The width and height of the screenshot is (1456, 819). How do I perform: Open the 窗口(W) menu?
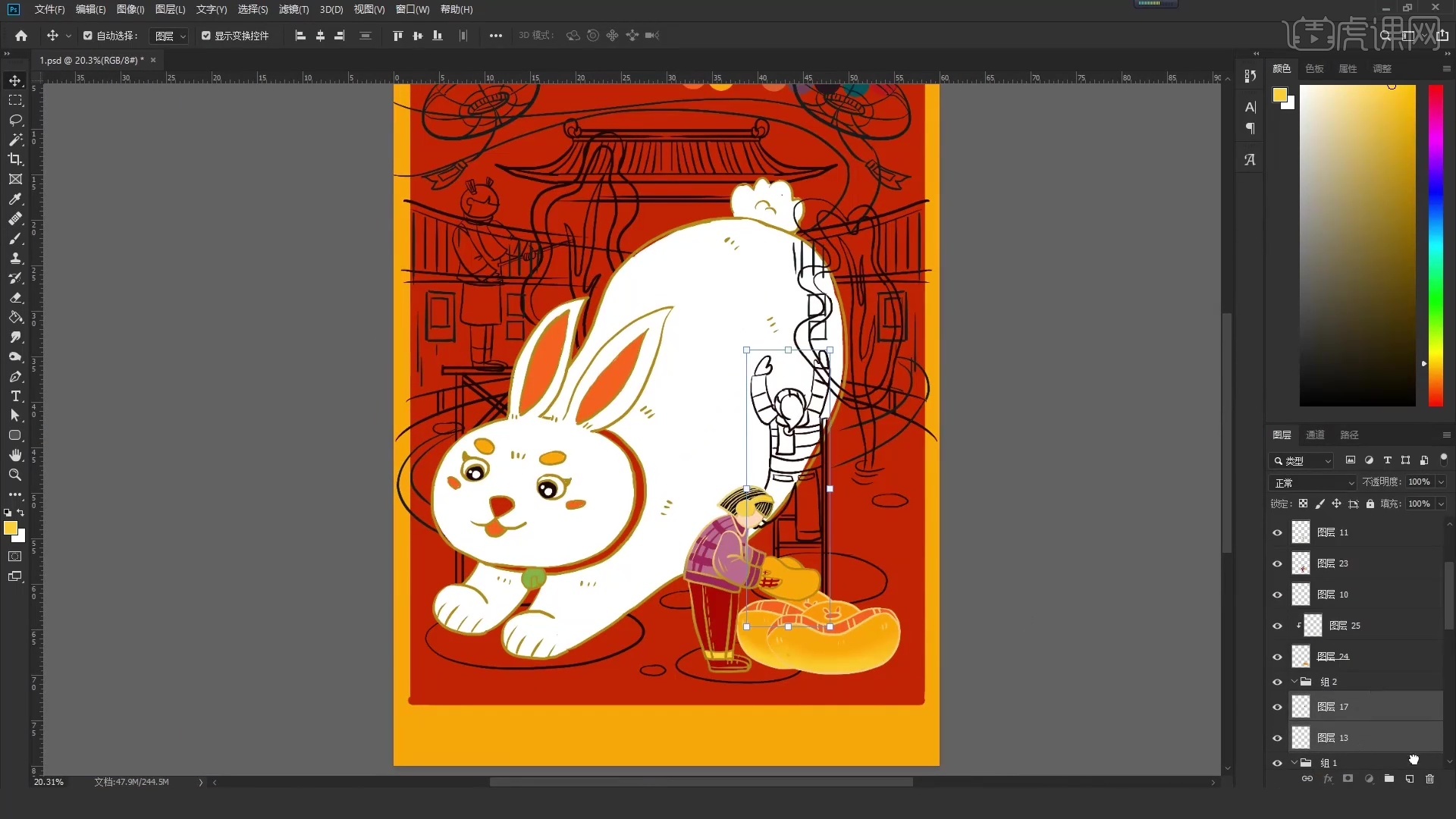(413, 9)
